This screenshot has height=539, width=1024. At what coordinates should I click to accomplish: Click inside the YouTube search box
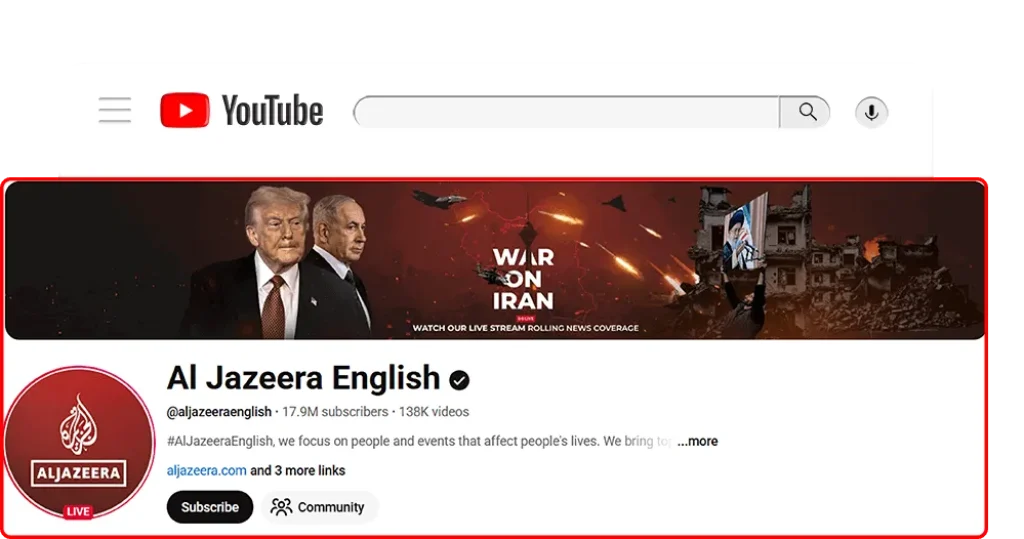coord(567,112)
